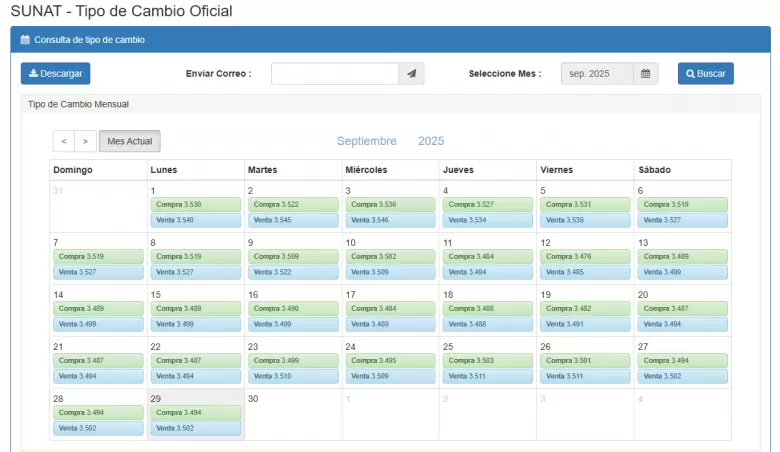The width and height of the screenshot is (780, 452).
Task: Select Venta 3.491 on day 19
Action: coord(585,324)
